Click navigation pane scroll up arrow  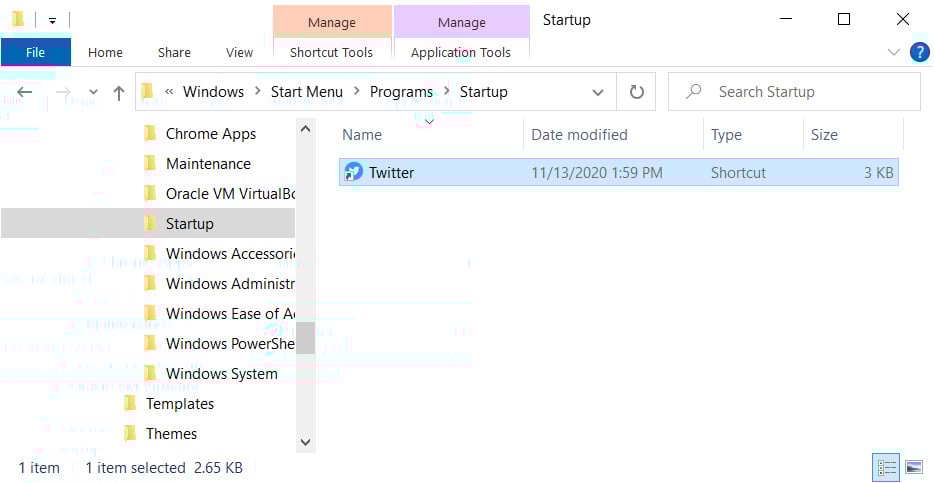pos(306,128)
